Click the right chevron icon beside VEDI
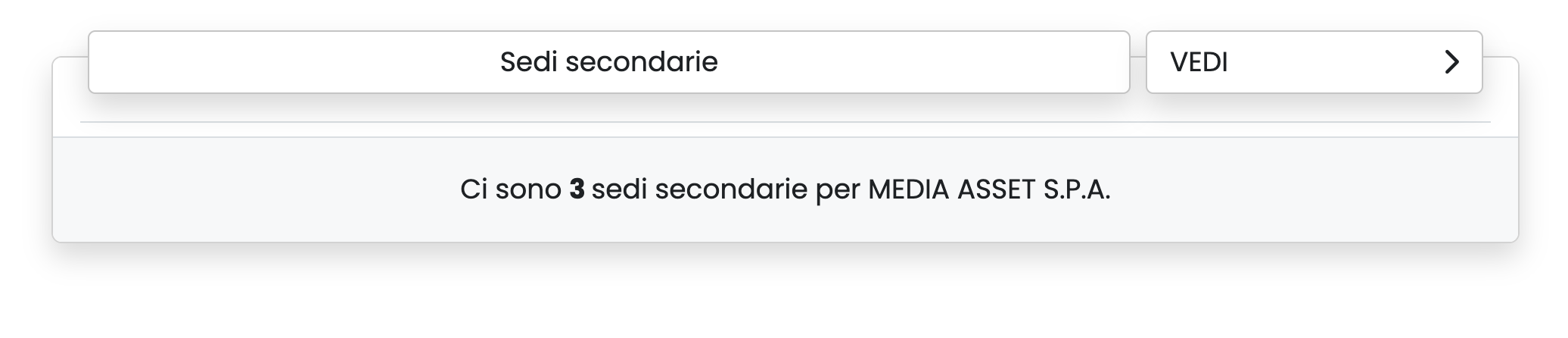1568x338 pixels. coord(1451,62)
